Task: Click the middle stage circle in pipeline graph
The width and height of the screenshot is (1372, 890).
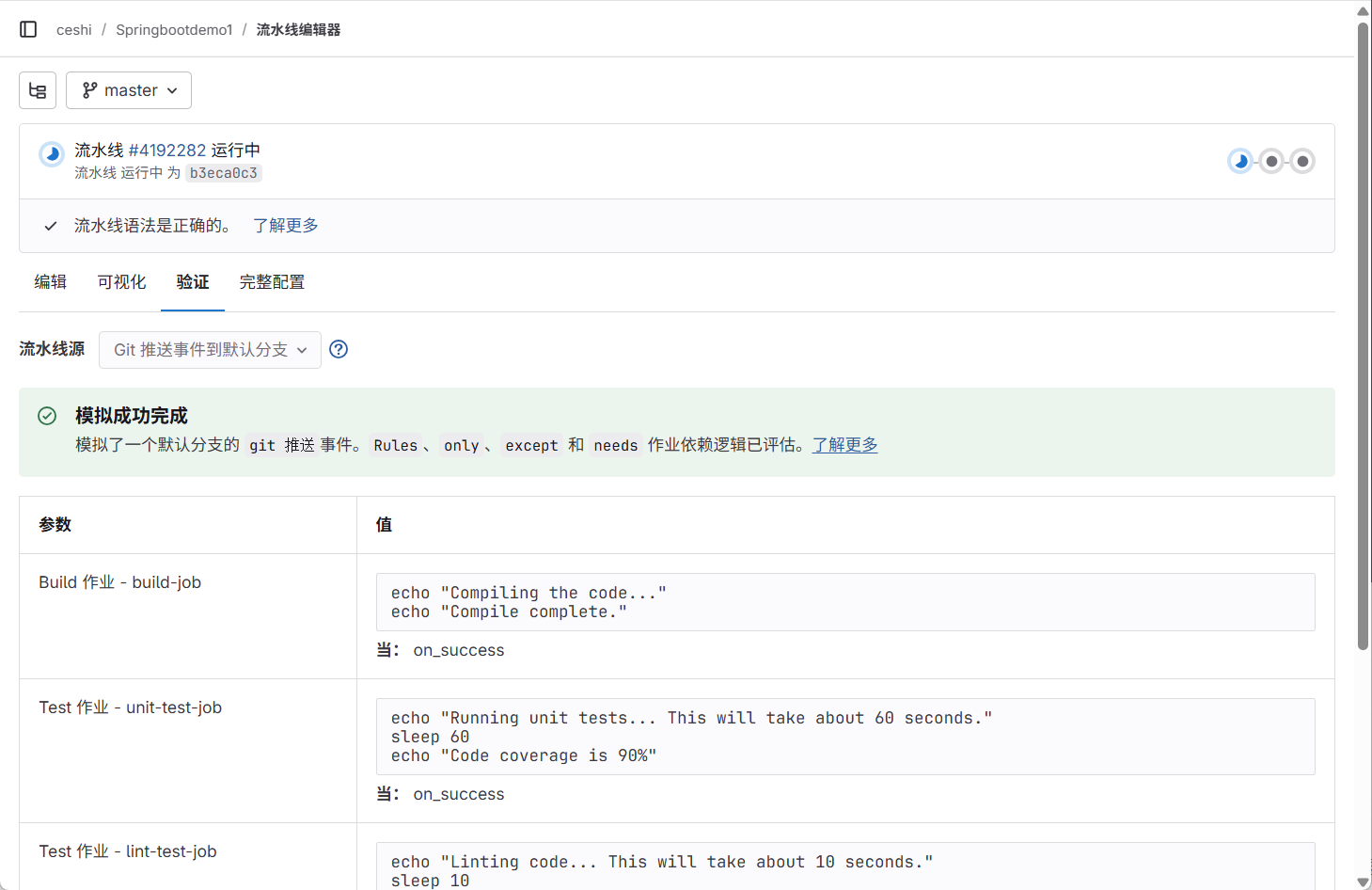Action: [1271, 161]
